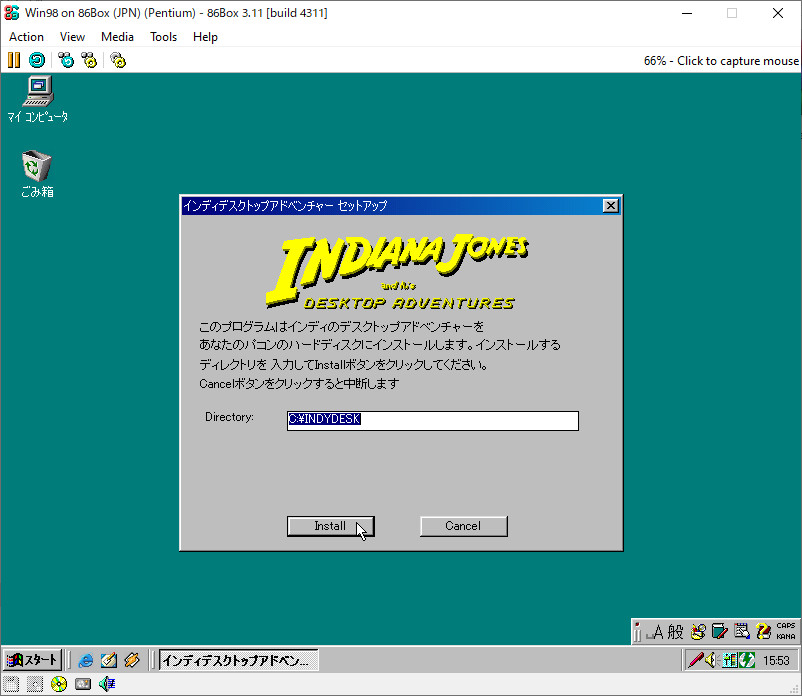Open the Action menu
802x696 pixels.
27,37
